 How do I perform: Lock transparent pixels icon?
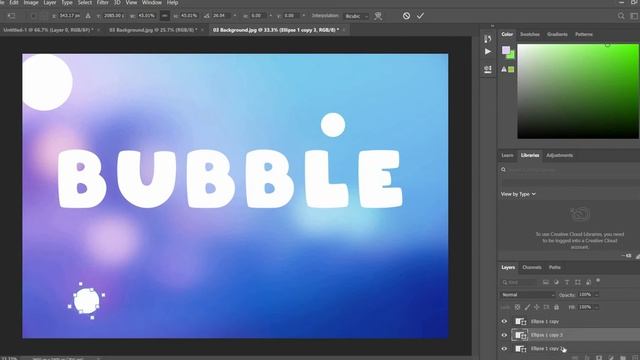[x=517, y=307]
